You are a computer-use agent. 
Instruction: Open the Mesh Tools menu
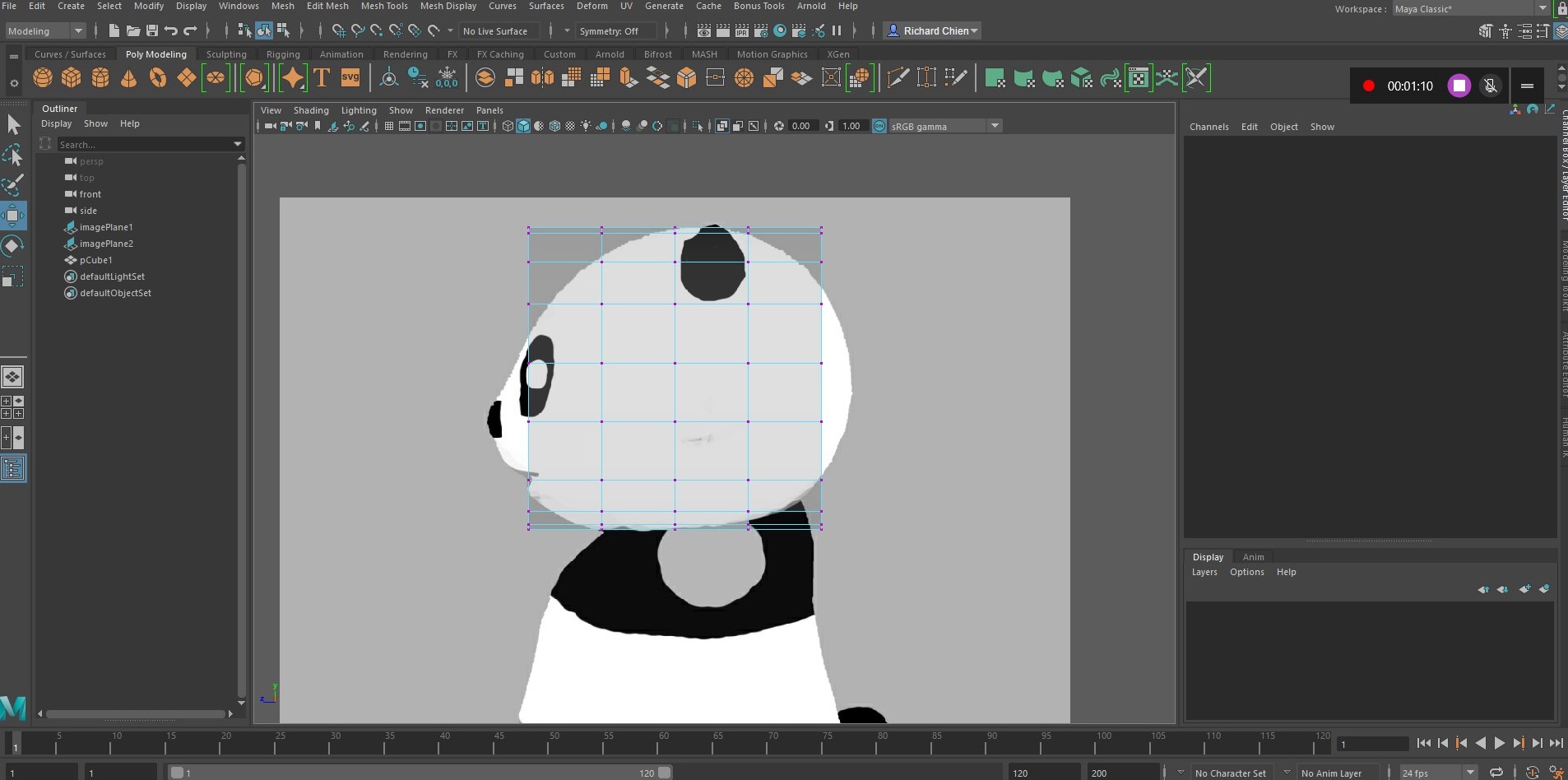click(384, 6)
